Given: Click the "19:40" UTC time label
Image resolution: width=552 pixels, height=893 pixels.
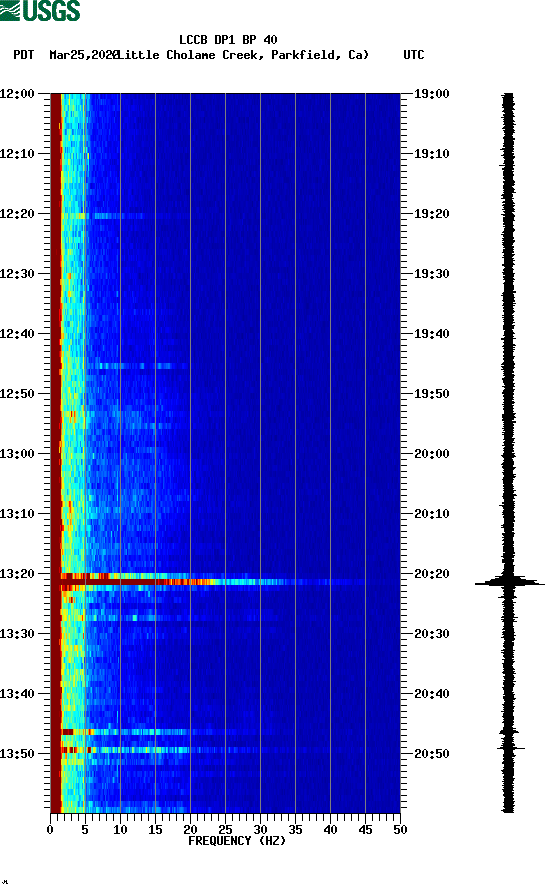Looking at the screenshot, I should point(431,334).
